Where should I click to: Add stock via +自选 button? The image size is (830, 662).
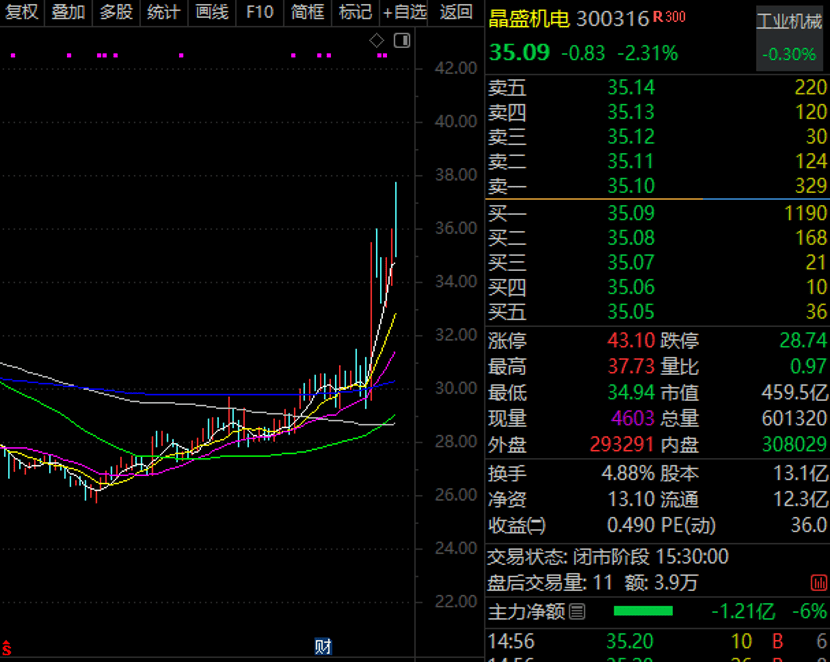405,12
